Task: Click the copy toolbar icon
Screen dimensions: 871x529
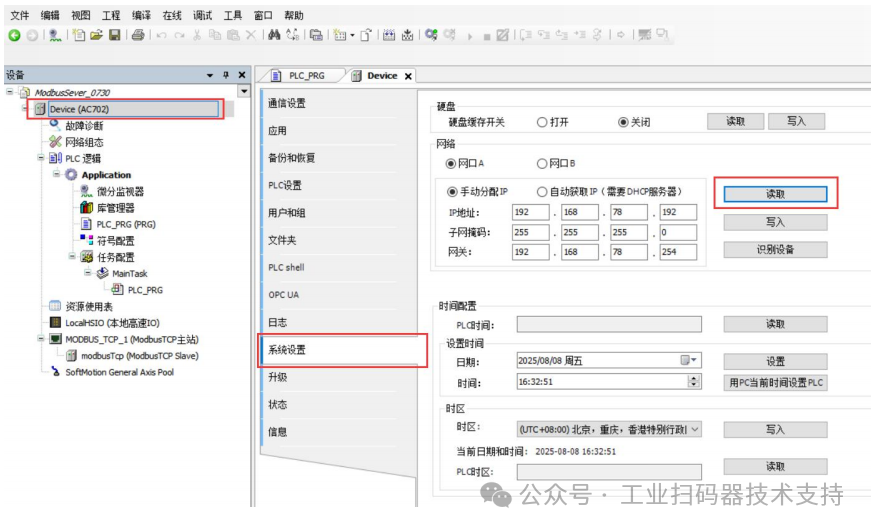Action: pos(214,35)
